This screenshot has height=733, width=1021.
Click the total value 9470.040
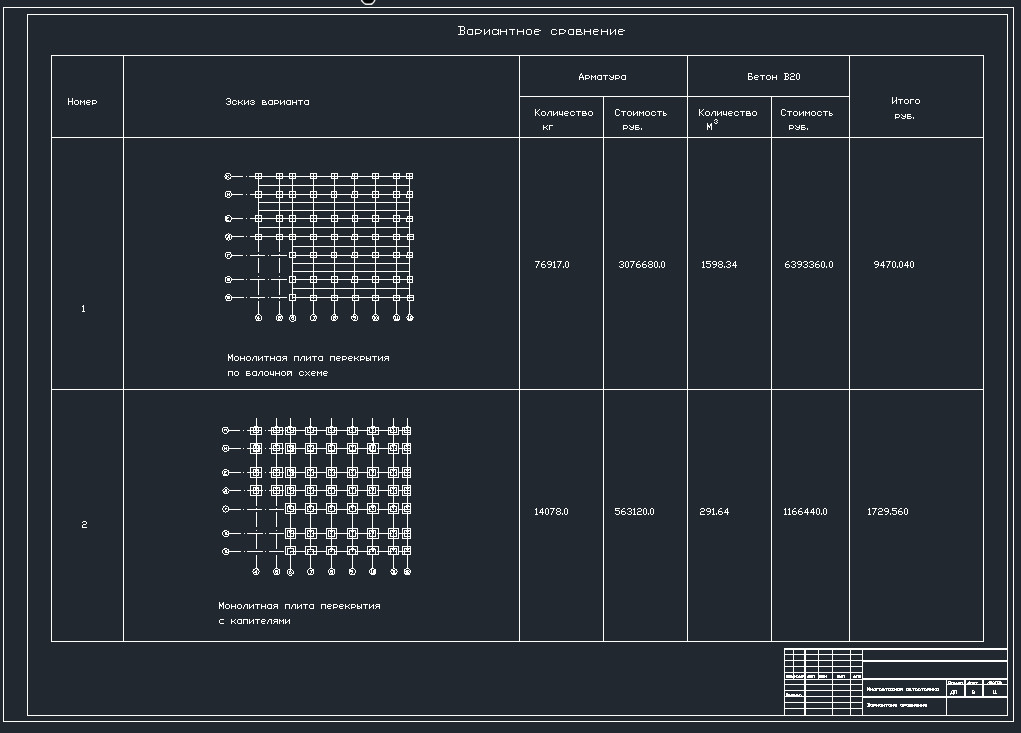pyautogui.click(x=893, y=265)
